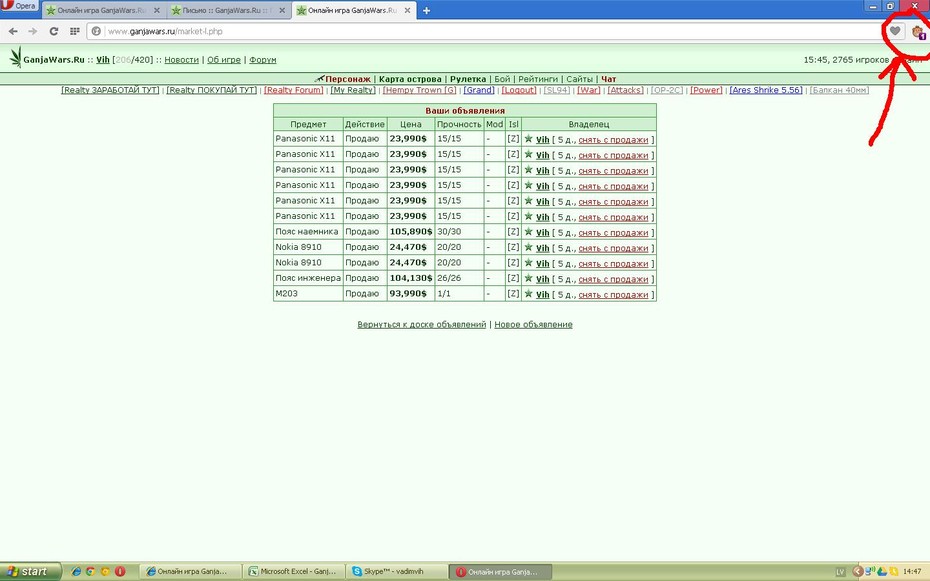This screenshot has width=930, height=581.
Task: Open [Realty ЗАРАБОТАЙ ТУТ] shortcut link
Action: point(110,90)
